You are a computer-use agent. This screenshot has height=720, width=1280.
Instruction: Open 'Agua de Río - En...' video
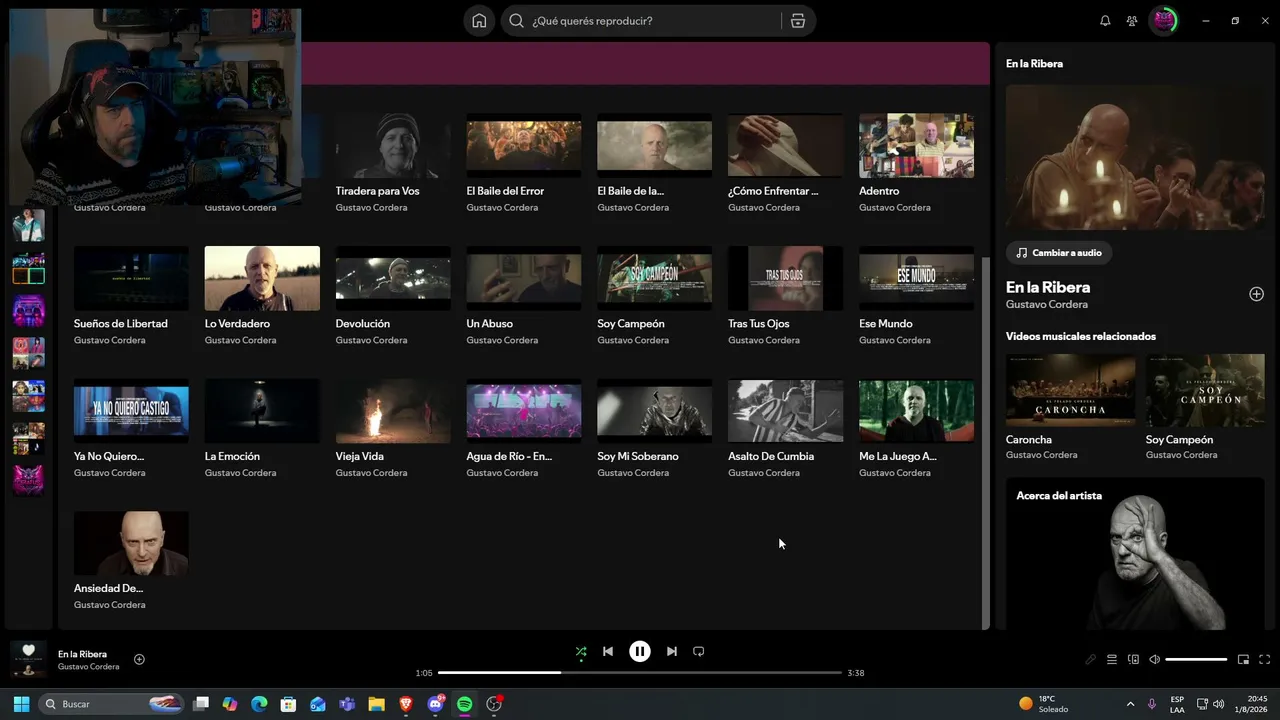coord(524,428)
